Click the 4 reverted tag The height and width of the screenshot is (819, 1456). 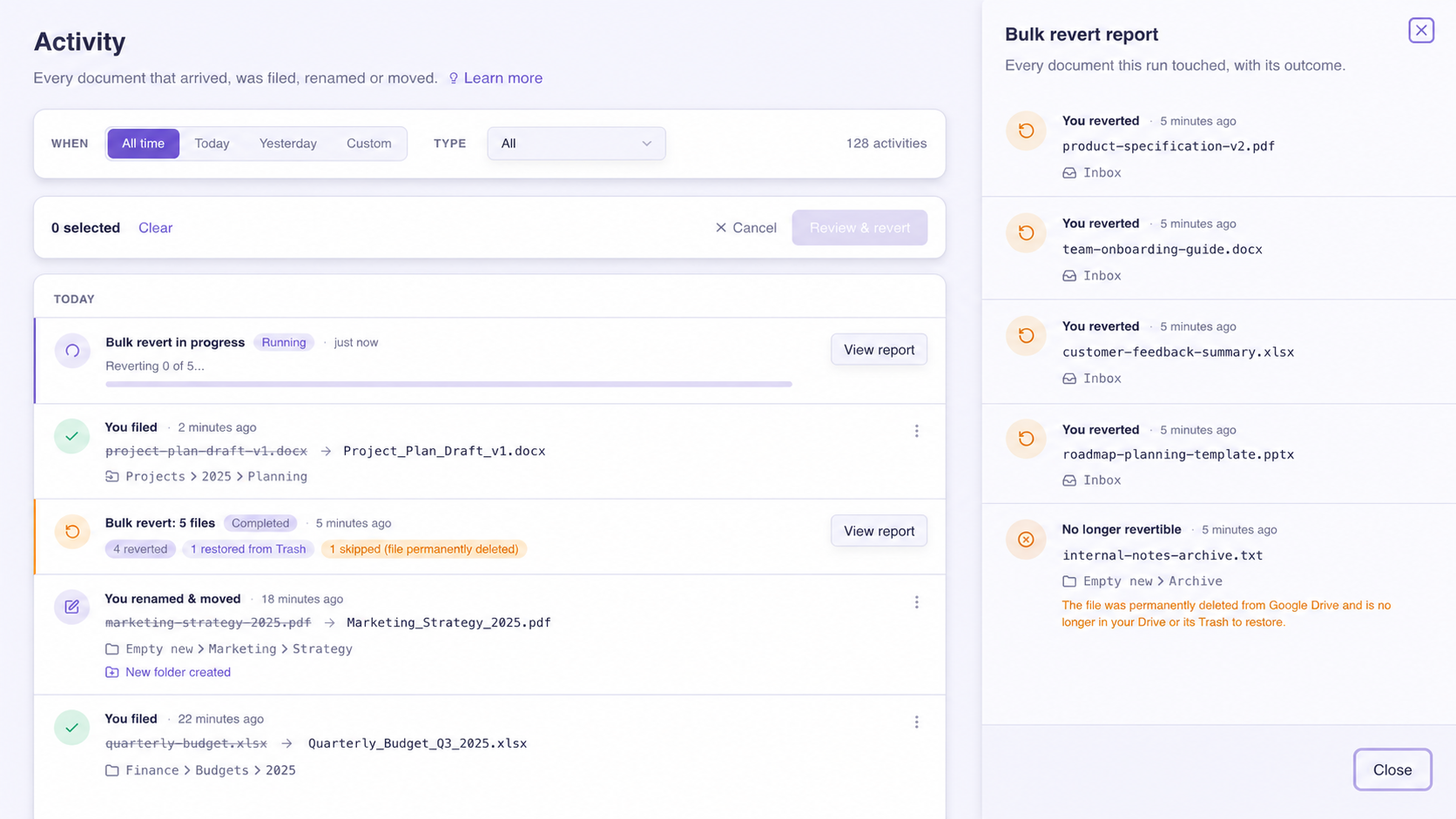140,549
